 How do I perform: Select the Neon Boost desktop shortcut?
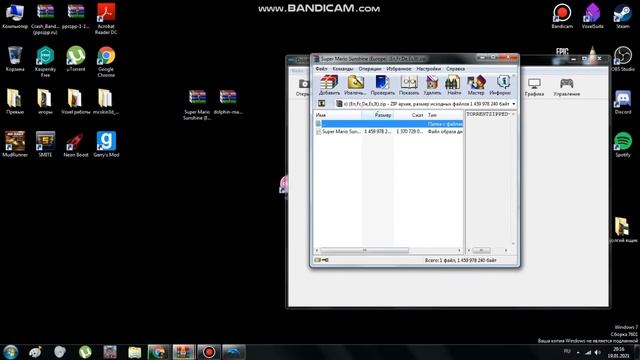coord(76,144)
